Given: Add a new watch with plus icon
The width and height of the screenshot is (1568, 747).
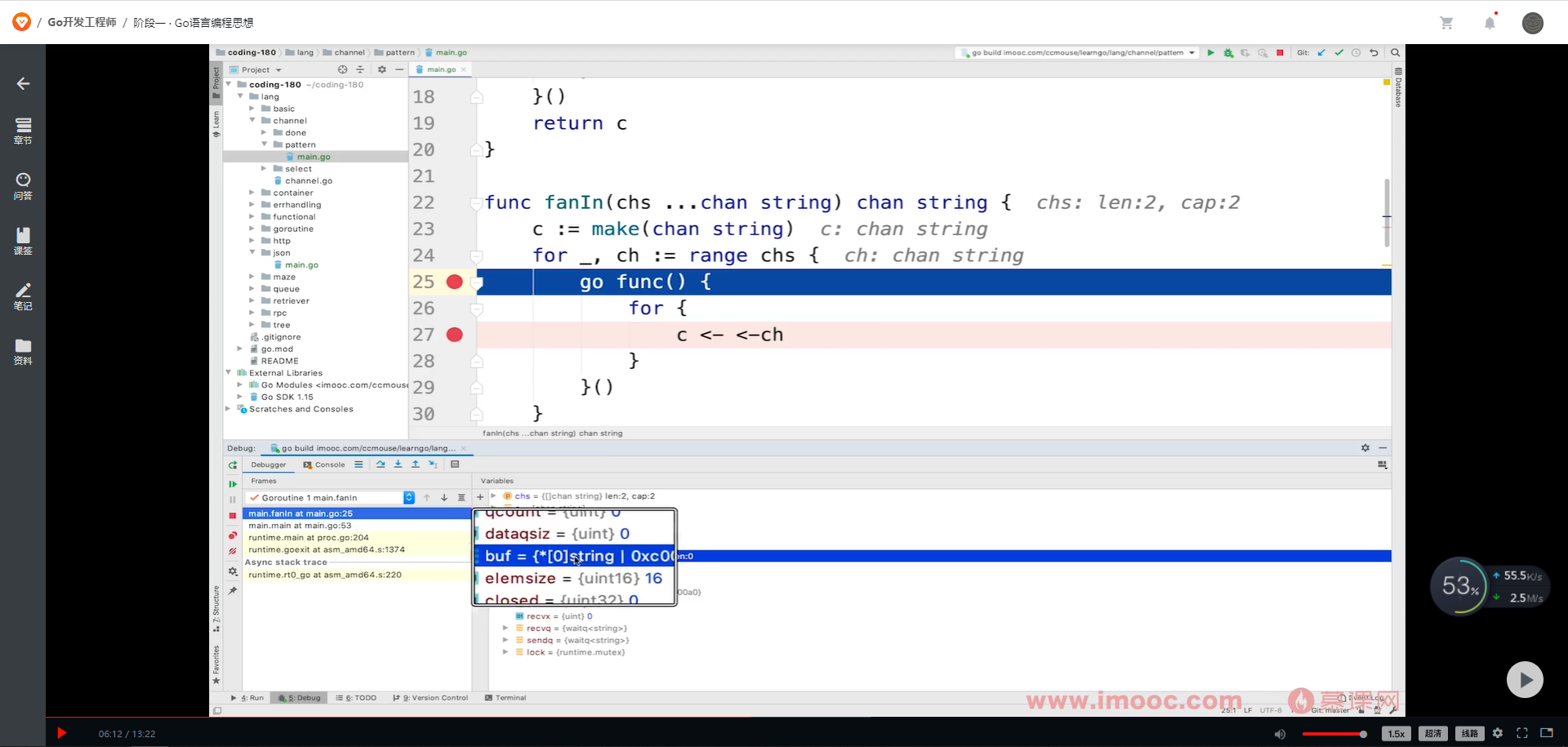Looking at the screenshot, I should click(480, 496).
